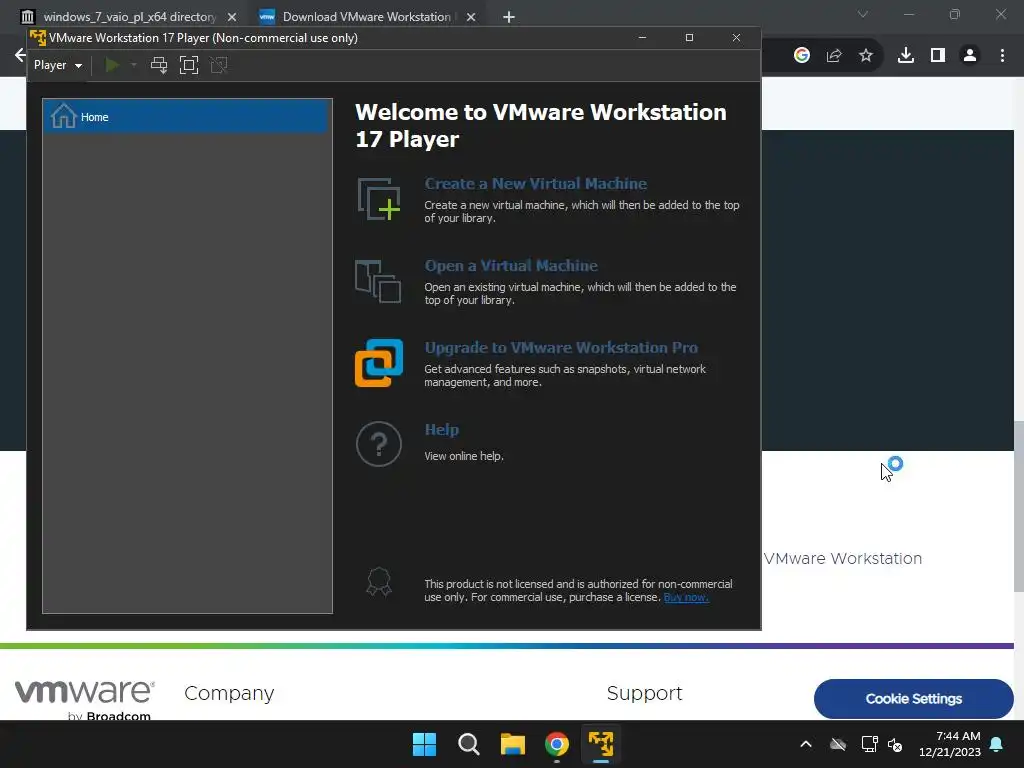Screen dimensions: 1024x768
Task: Click the Google icon in address bar
Action: (x=802, y=56)
